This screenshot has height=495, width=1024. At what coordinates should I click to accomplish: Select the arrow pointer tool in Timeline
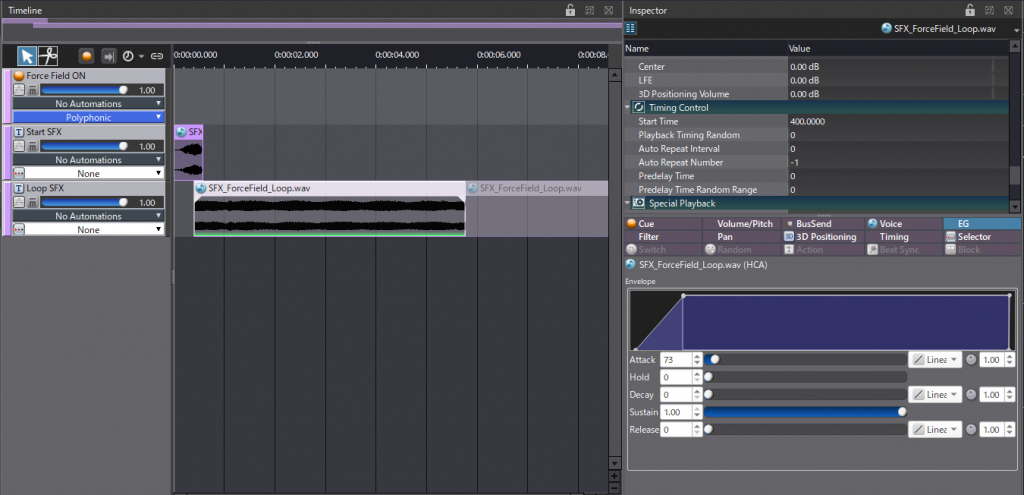27,56
